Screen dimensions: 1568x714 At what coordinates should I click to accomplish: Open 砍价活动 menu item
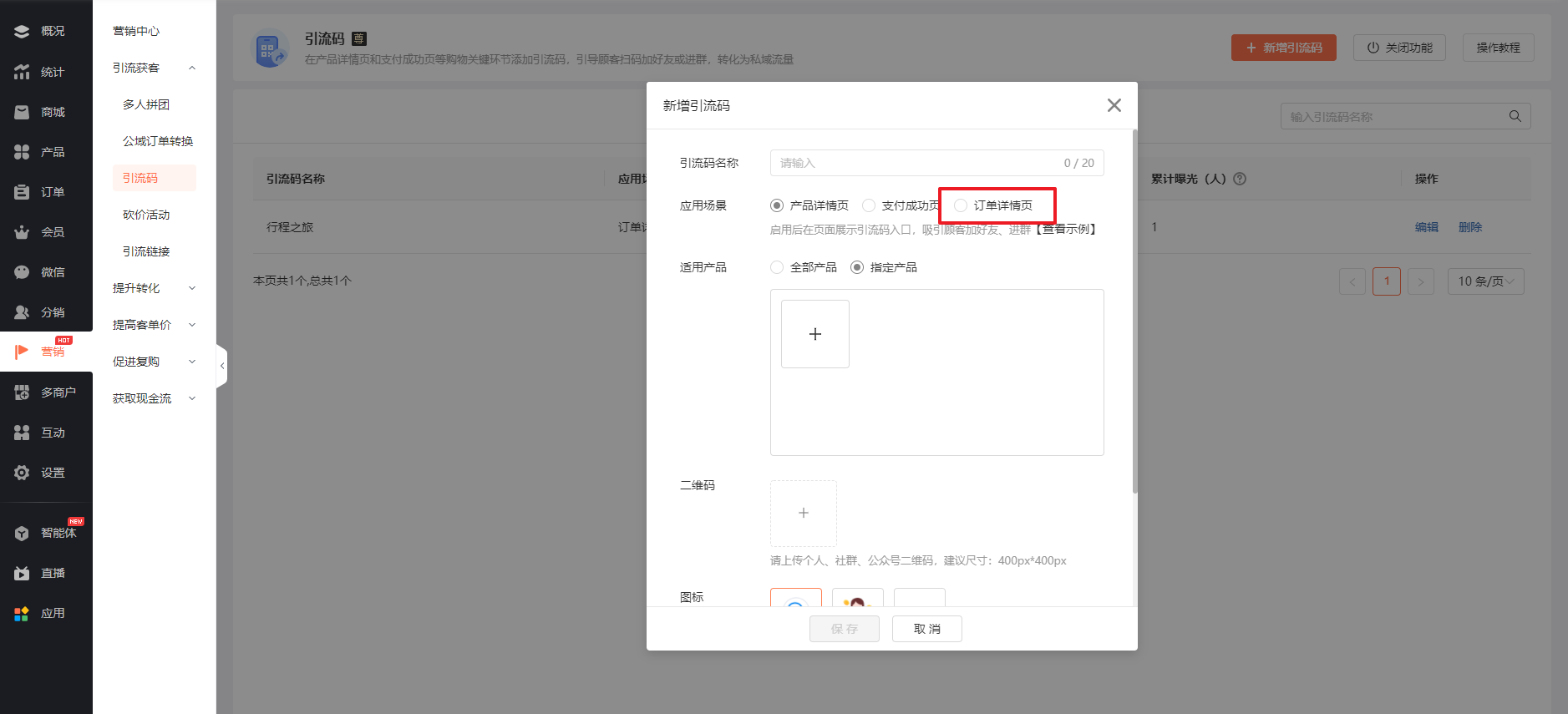coord(146,215)
